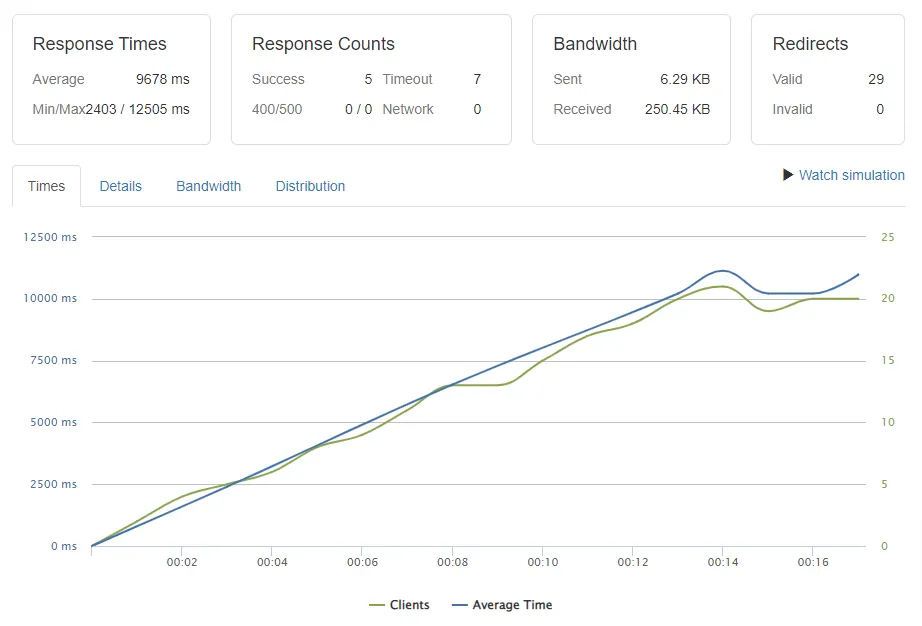The height and width of the screenshot is (626, 922).
Task: Switch to the Times tab
Action: [x=46, y=186]
